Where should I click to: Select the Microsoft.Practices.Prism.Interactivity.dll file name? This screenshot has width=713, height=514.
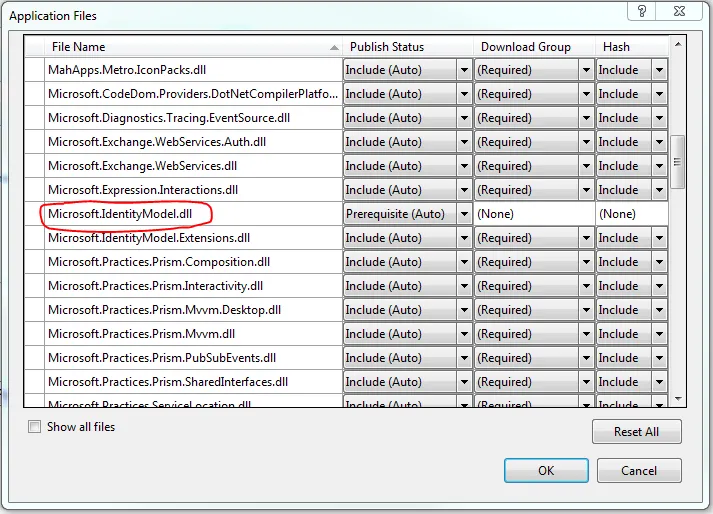(x=156, y=286)
